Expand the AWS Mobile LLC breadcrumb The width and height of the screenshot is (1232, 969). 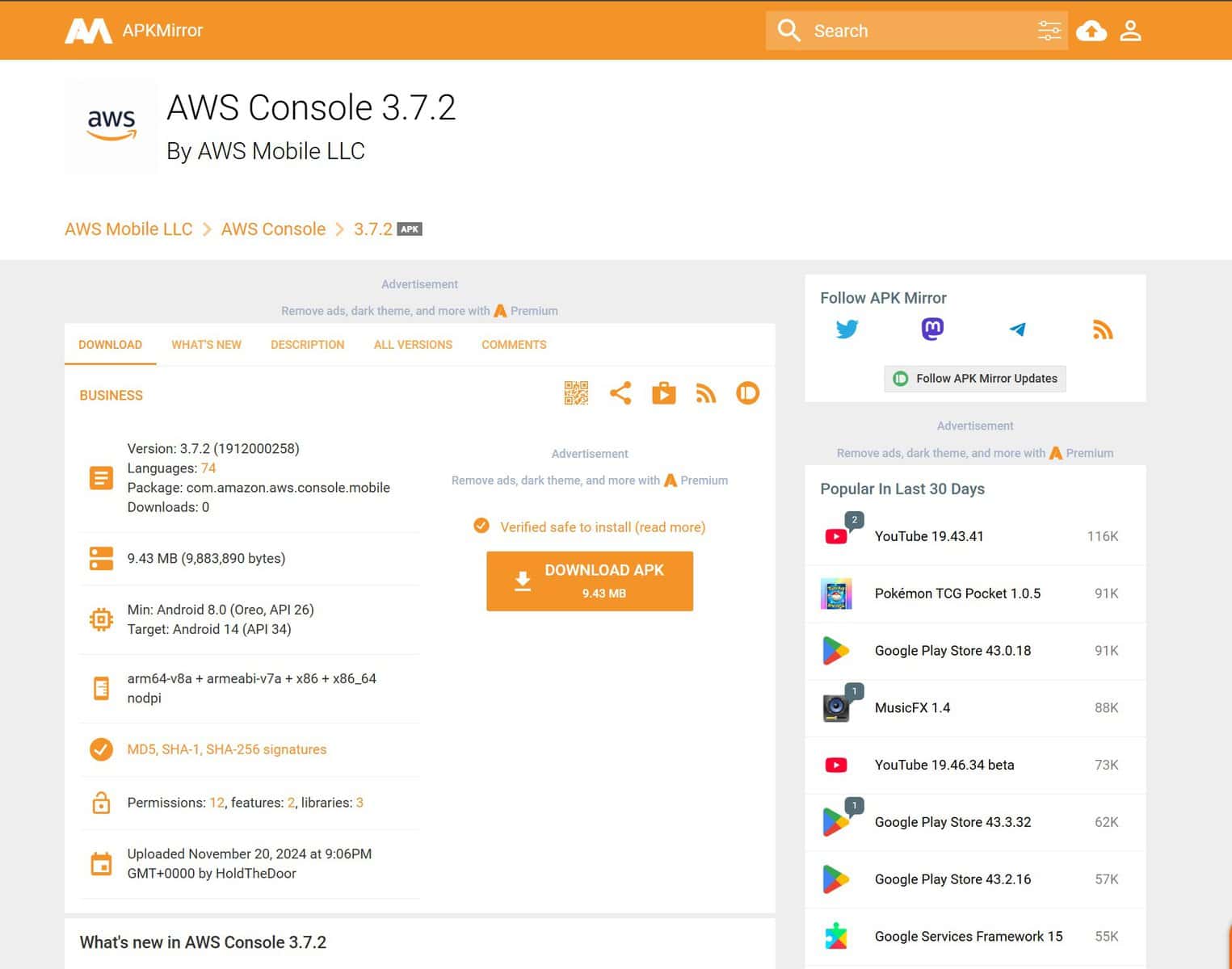pos(128,229)
